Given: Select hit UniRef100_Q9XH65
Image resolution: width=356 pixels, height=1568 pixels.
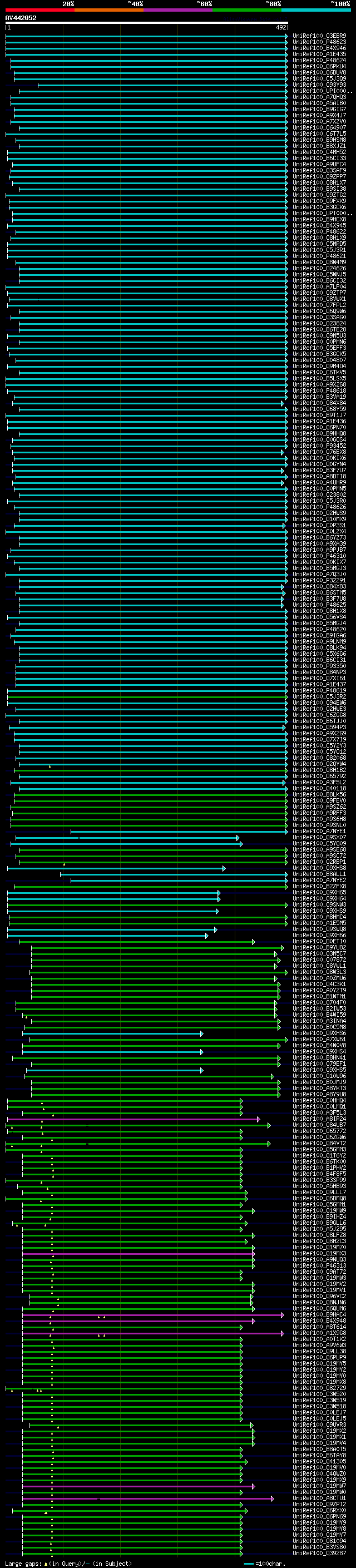Looking at the screenshot, I should [x=319, y=893].
